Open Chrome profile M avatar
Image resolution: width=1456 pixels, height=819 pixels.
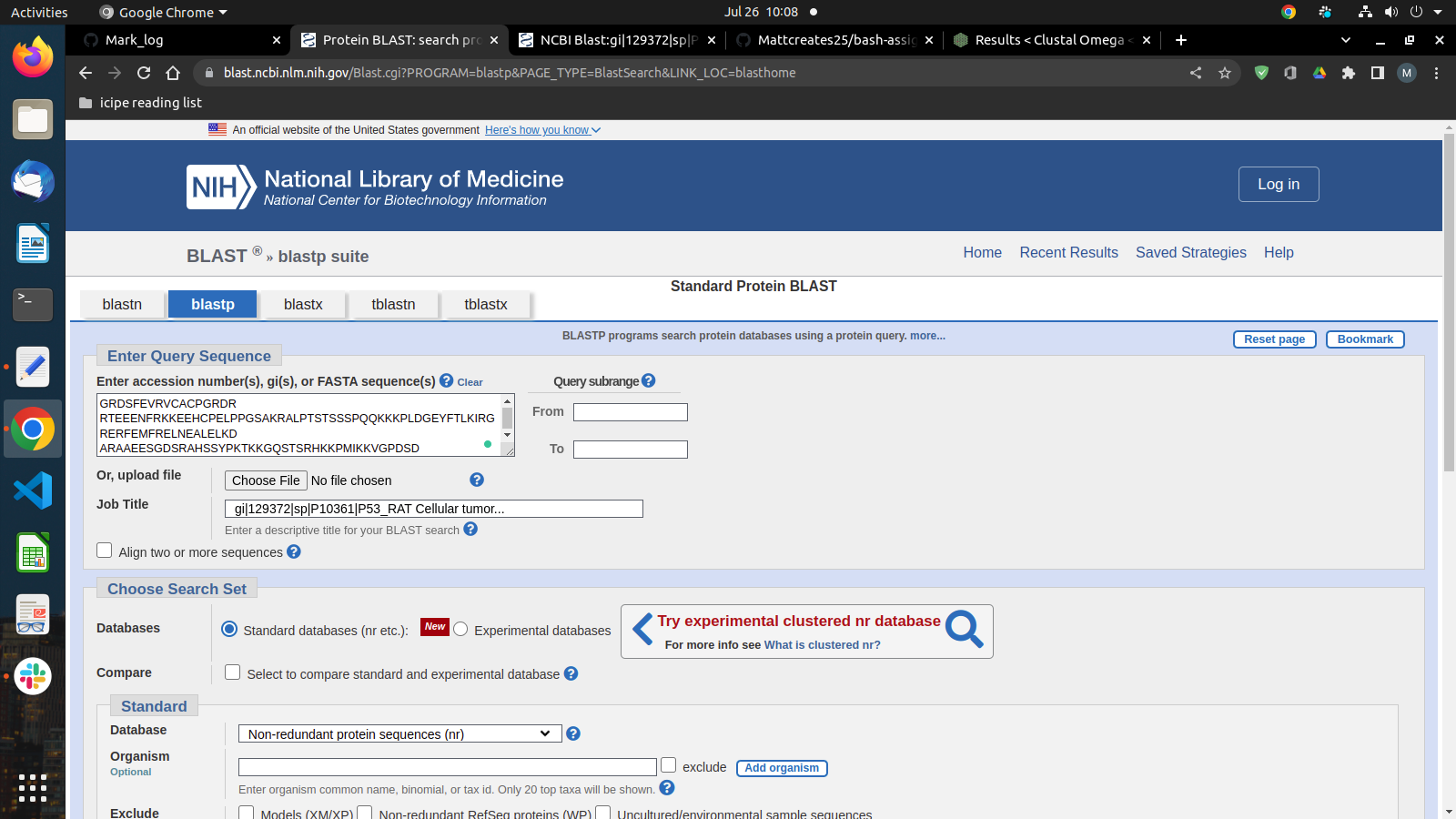coord(1407,73)
